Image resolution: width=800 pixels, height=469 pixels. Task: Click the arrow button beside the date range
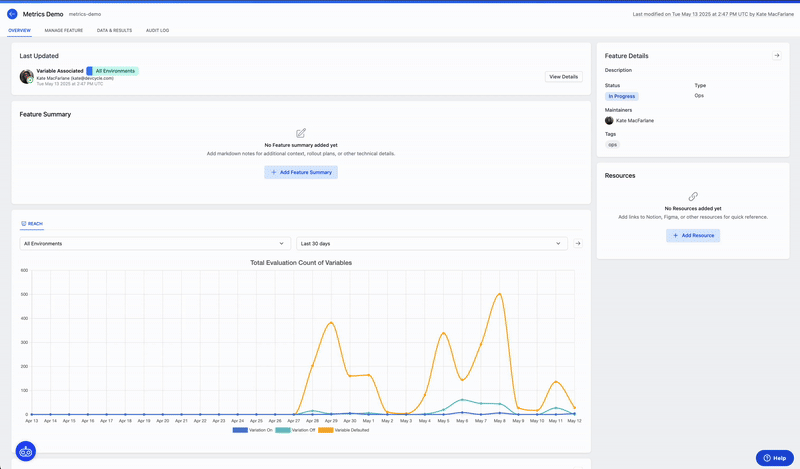[578, 243]
